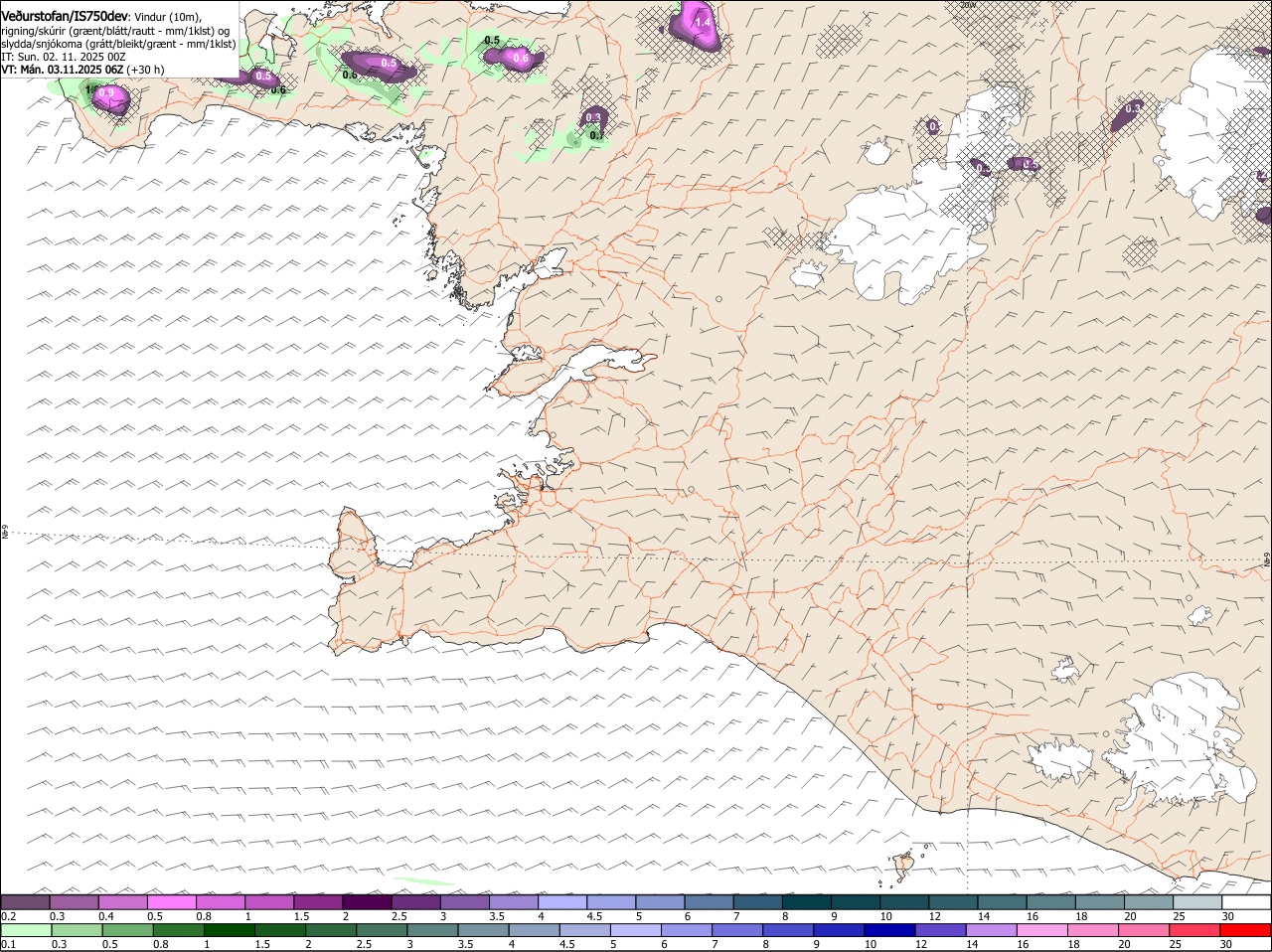The height and width of the screenshot is (952, 1272).
Task: Pick the bottom-row deep blue swatch between 10 and 12
Action: 890,930
